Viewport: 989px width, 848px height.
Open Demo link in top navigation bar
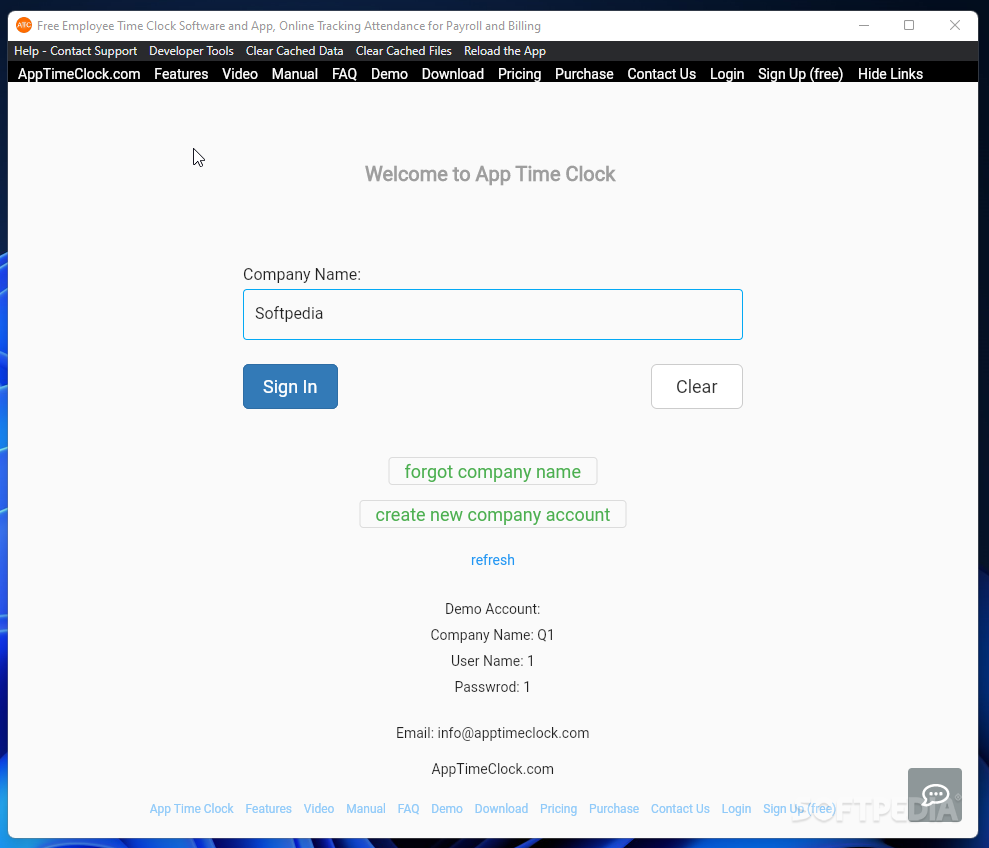pos(389,74)
